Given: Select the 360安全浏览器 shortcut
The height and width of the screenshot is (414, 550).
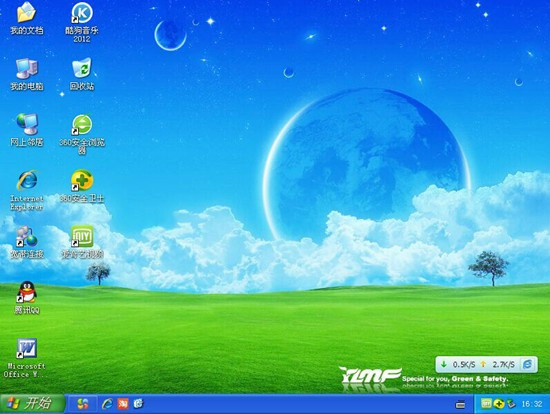Looking at the screenshot, I should pos(82,134).
